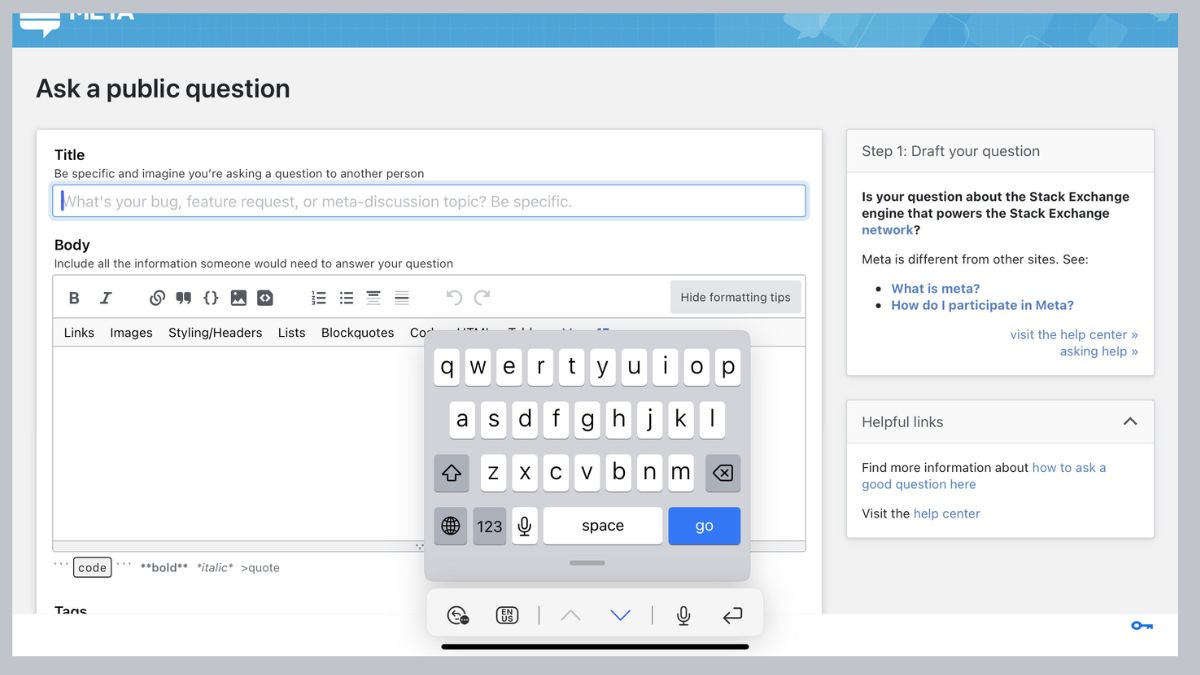1200x675 pixels.
Task: Tap the undo options icon in keyboard bar
Action: 458,616
